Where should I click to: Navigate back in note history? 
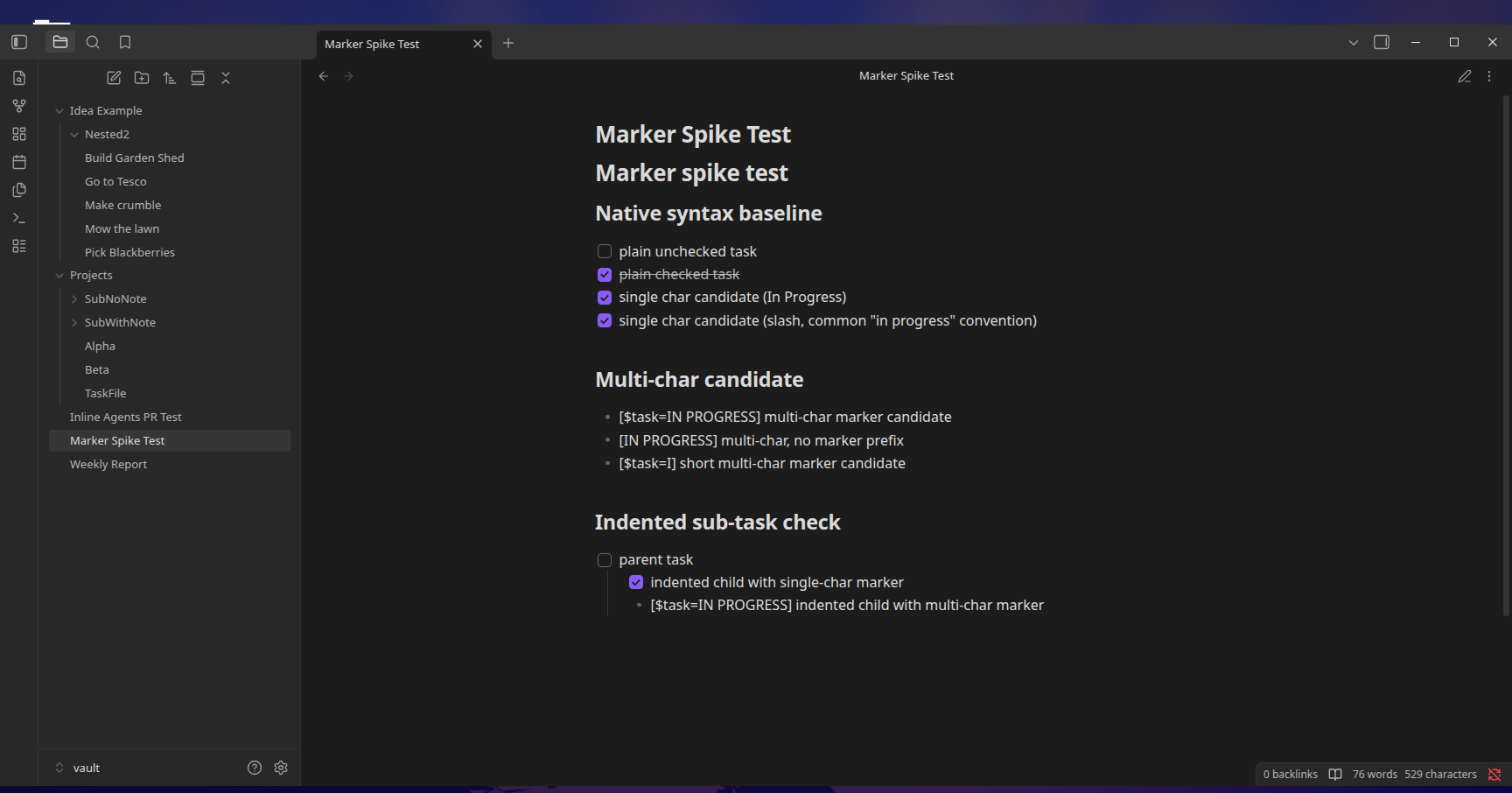coord(324,76)
